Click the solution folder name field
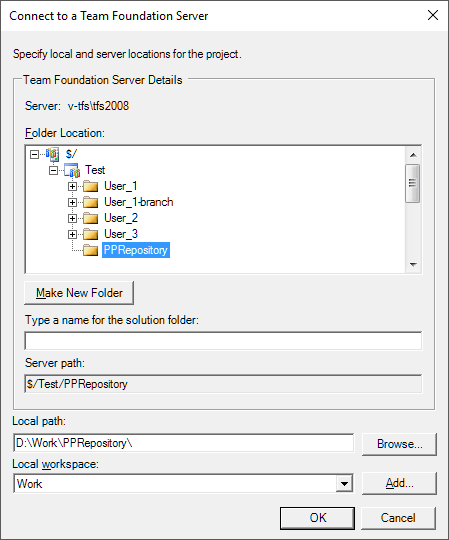Viewport: 449px width, 540px height. (x=223, y=341)
